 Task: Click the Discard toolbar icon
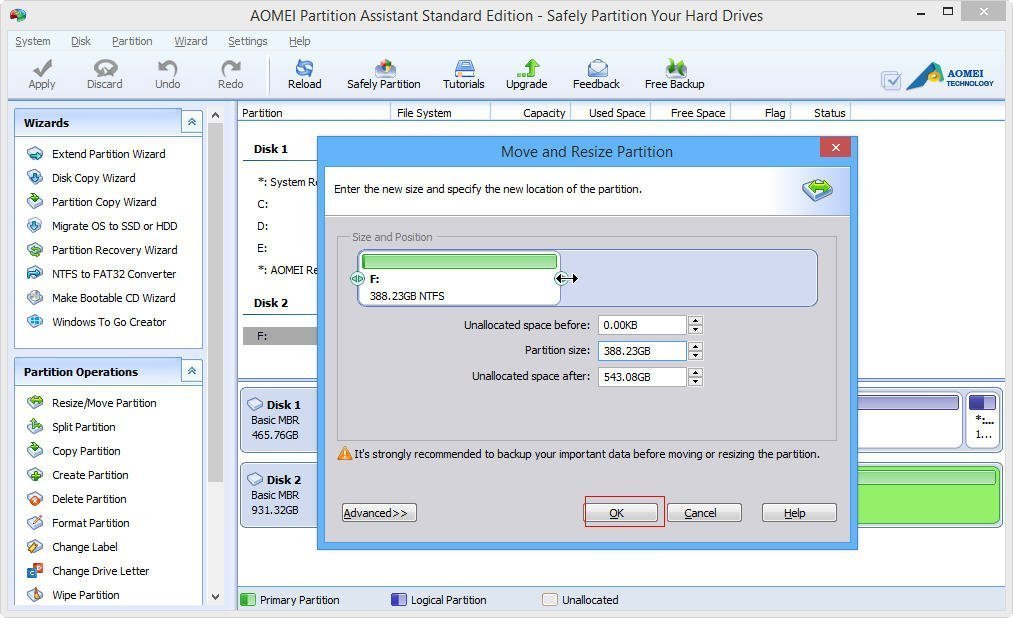[105, 74]
